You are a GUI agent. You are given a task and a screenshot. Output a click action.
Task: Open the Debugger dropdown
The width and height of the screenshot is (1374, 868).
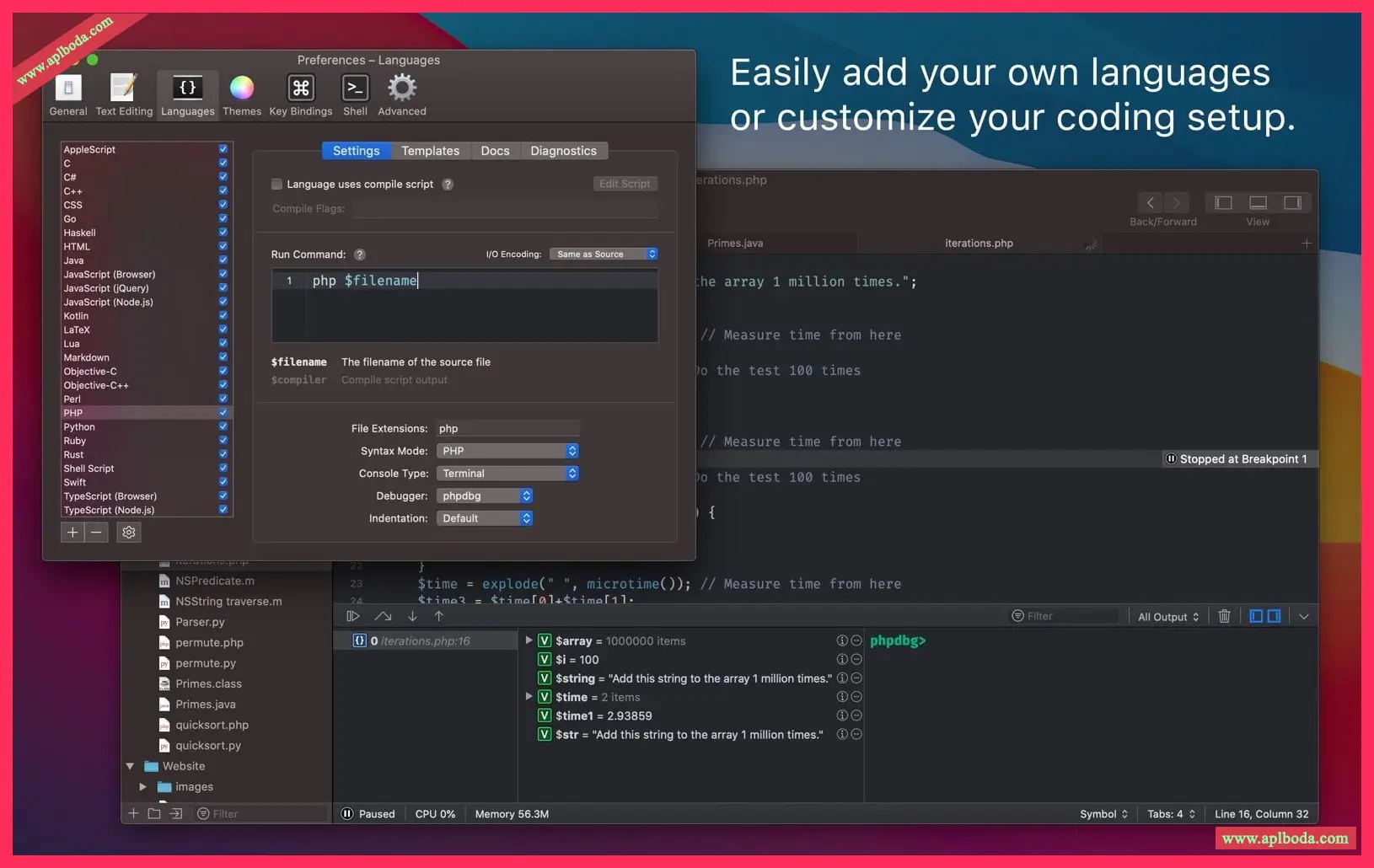(485, 496)
